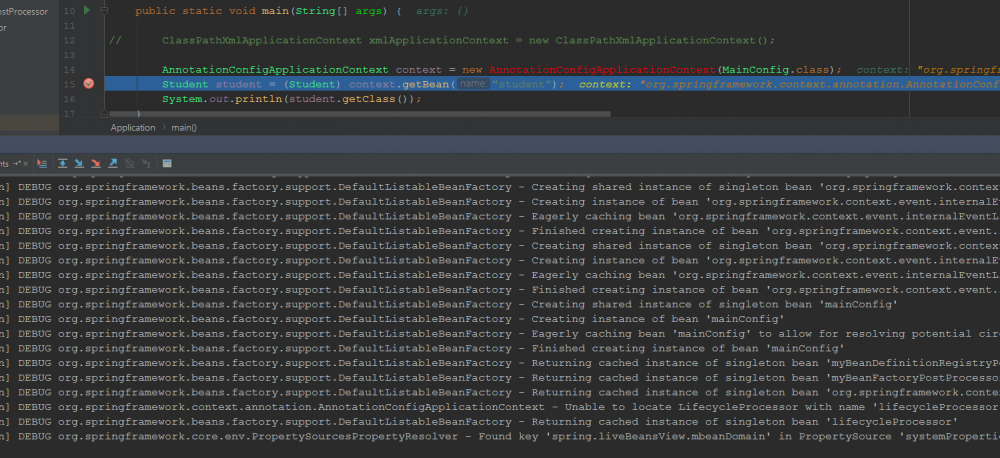1000x458 pixels.
Task: Open the Evaluate Expression calculator icon
Action: pyautogui.click(x=167, y=164)
